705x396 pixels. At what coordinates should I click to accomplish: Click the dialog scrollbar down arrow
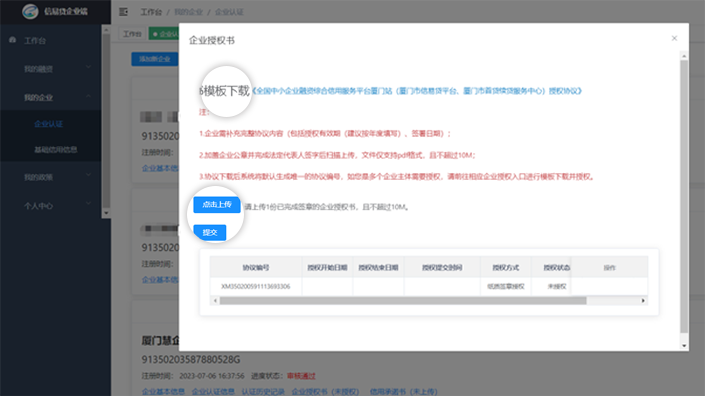(684, 346)
